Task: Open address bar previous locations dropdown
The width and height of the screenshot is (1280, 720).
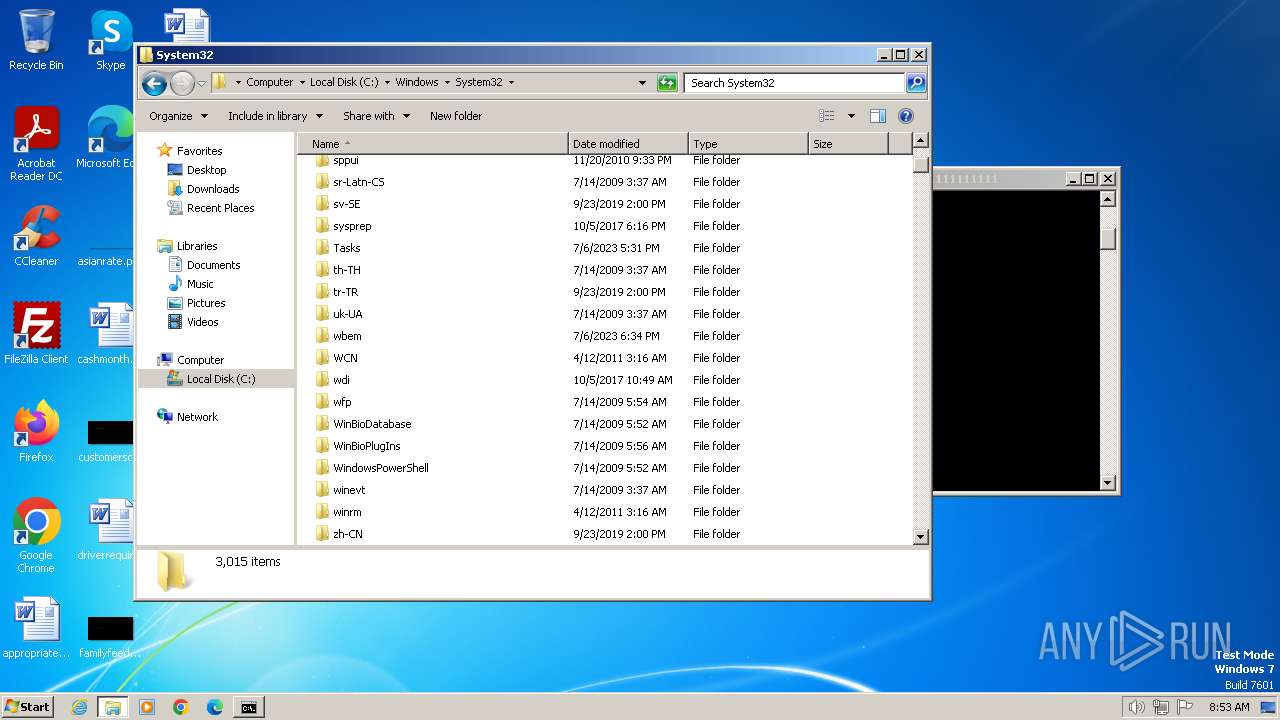Action: 642,83
